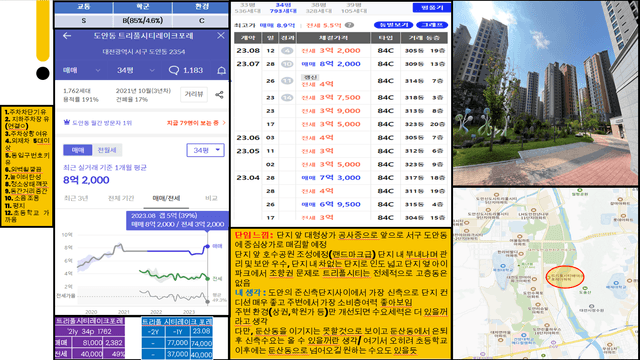Switch to the 매매/전세 tab

tap(166, 198)
